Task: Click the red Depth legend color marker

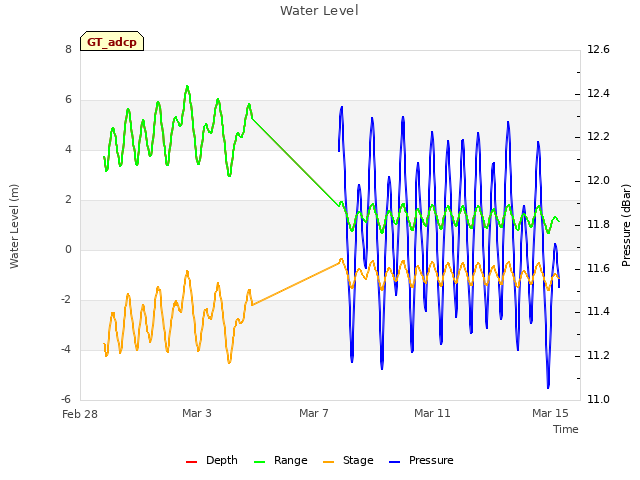Action: [x=191, y=462]
